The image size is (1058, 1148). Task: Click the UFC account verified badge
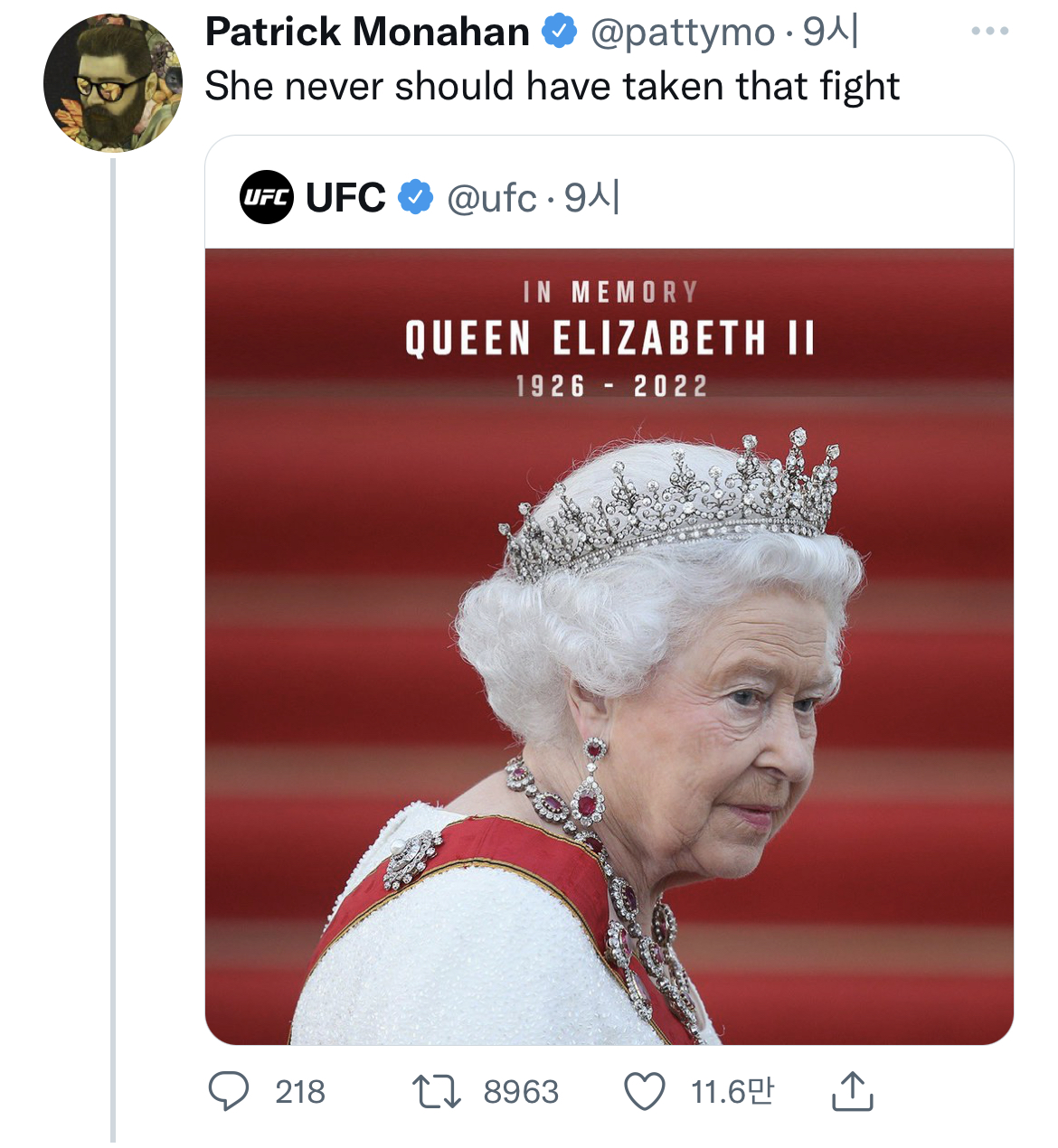point(415,197)
